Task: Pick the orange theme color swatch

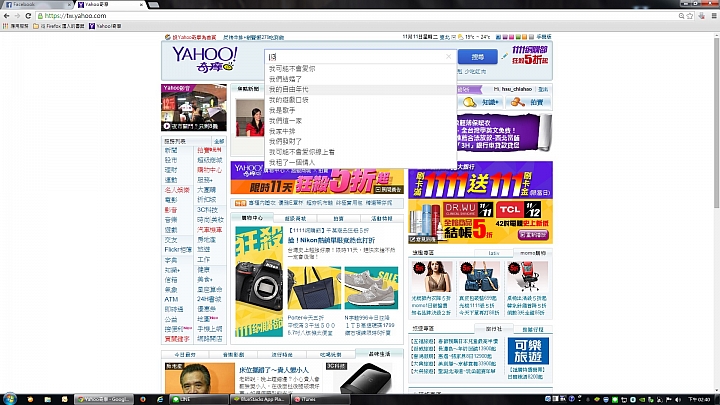Action: point(524,37)
